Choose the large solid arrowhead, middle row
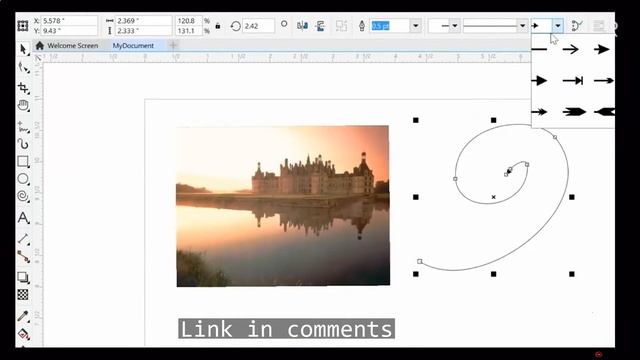 540,80
